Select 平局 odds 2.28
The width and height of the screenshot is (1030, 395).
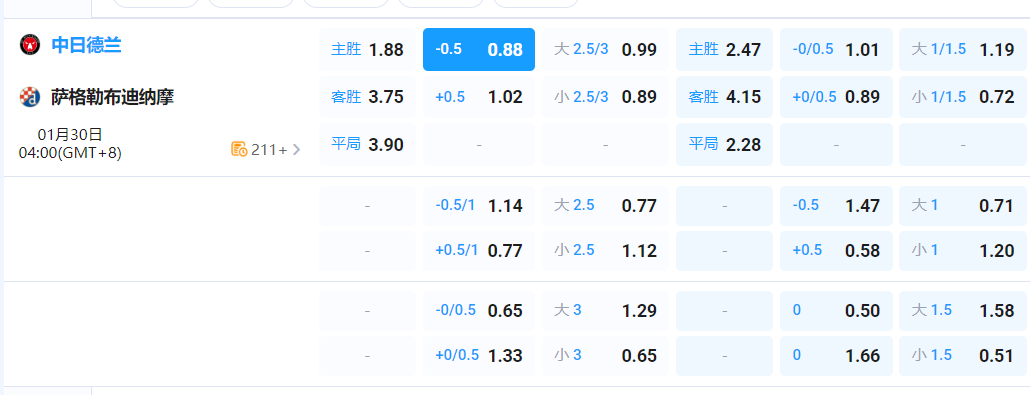click(725, 145)
